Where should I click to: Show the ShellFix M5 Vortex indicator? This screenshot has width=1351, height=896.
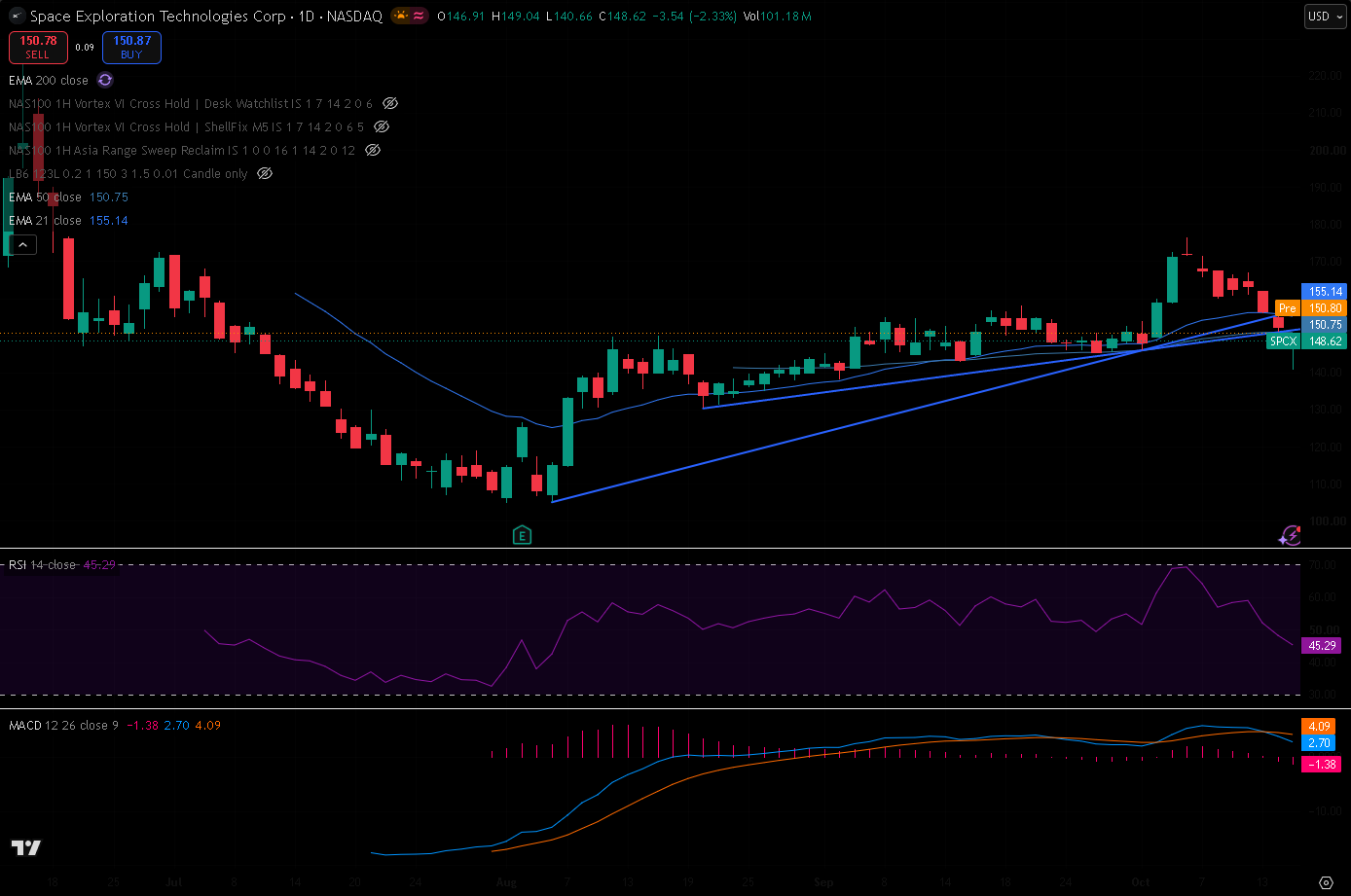382,126
